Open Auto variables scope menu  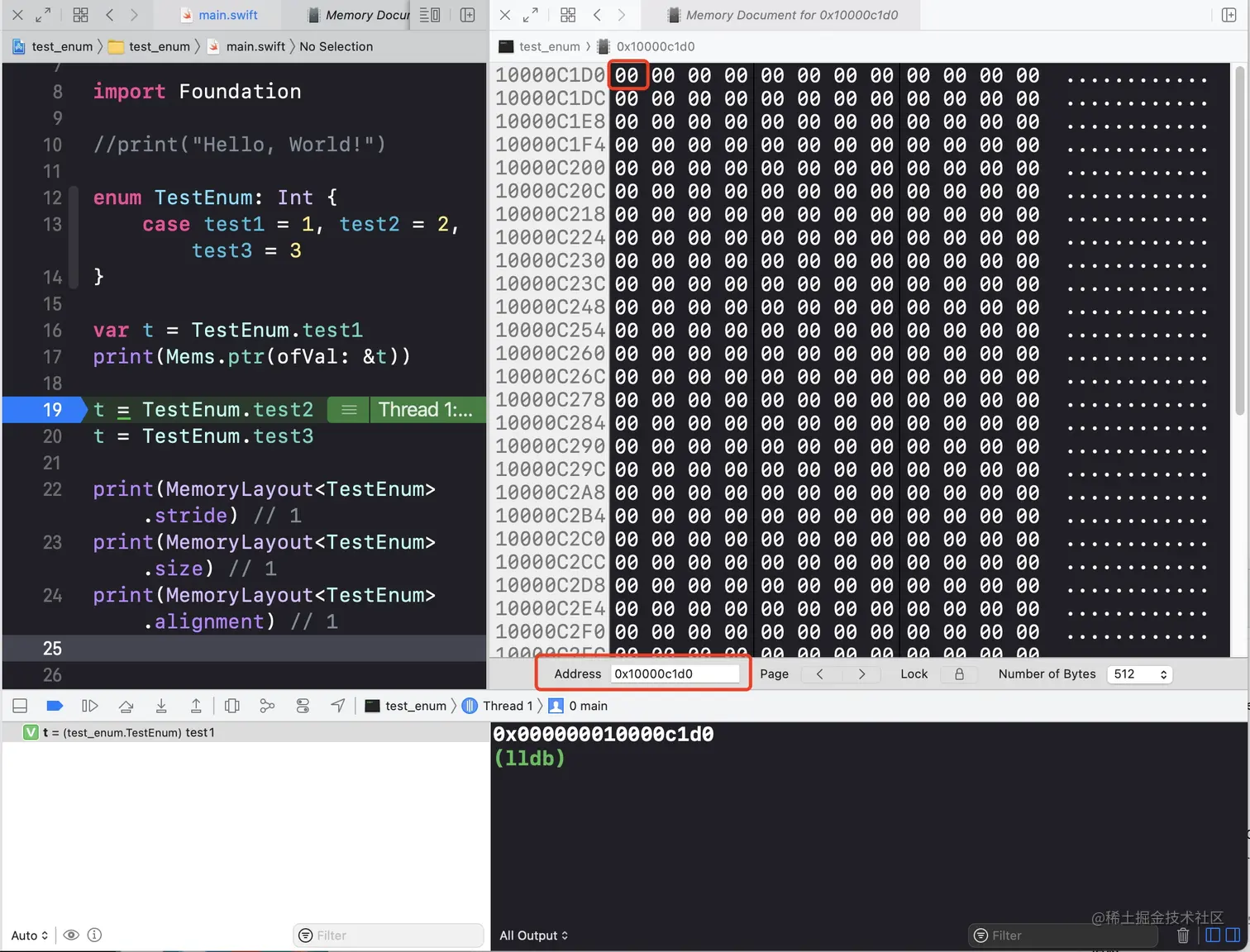pos(30,935)
